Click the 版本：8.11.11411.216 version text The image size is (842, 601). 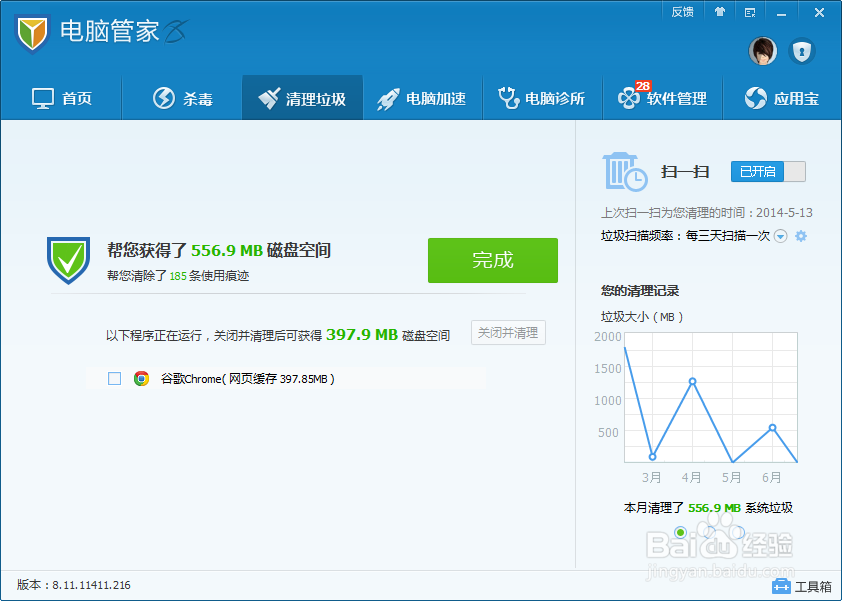(74, 585)
